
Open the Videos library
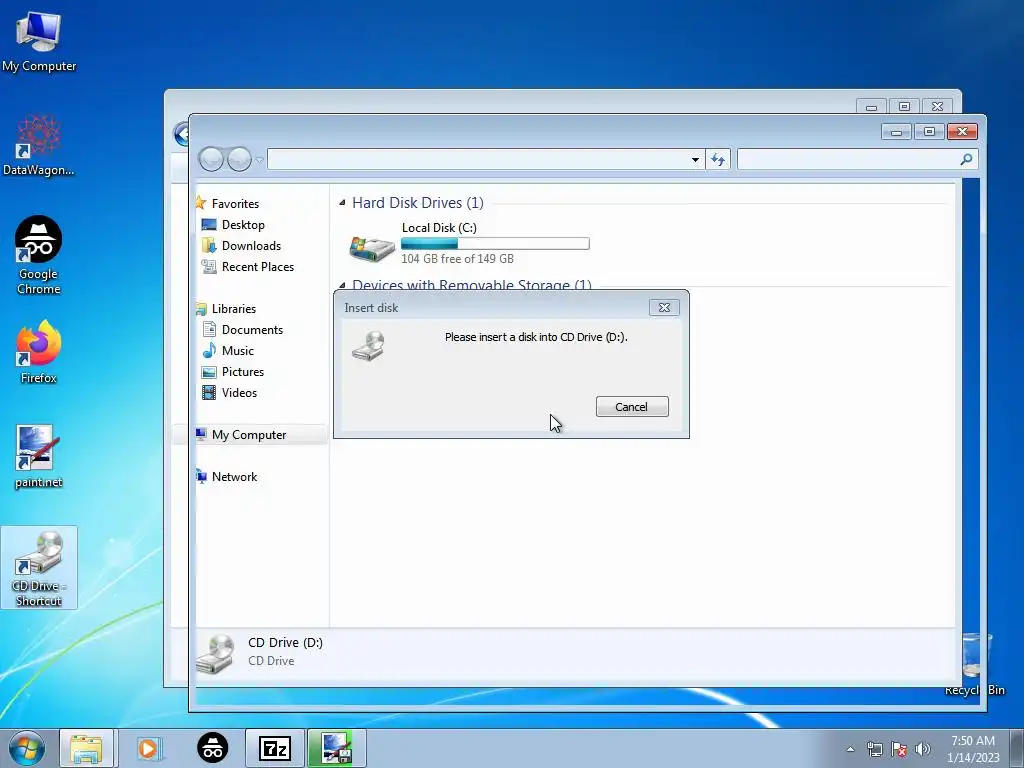click(239, 392)
